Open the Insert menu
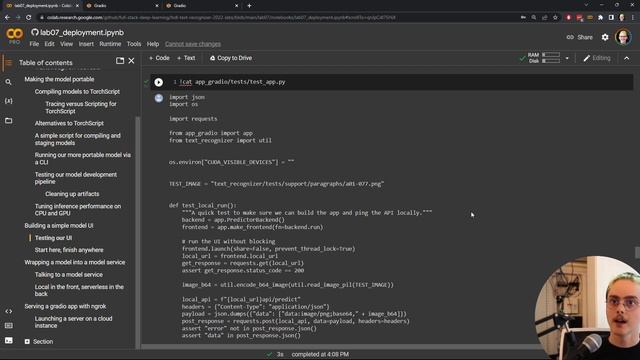640x360 pixels. [x=86, y=44]
